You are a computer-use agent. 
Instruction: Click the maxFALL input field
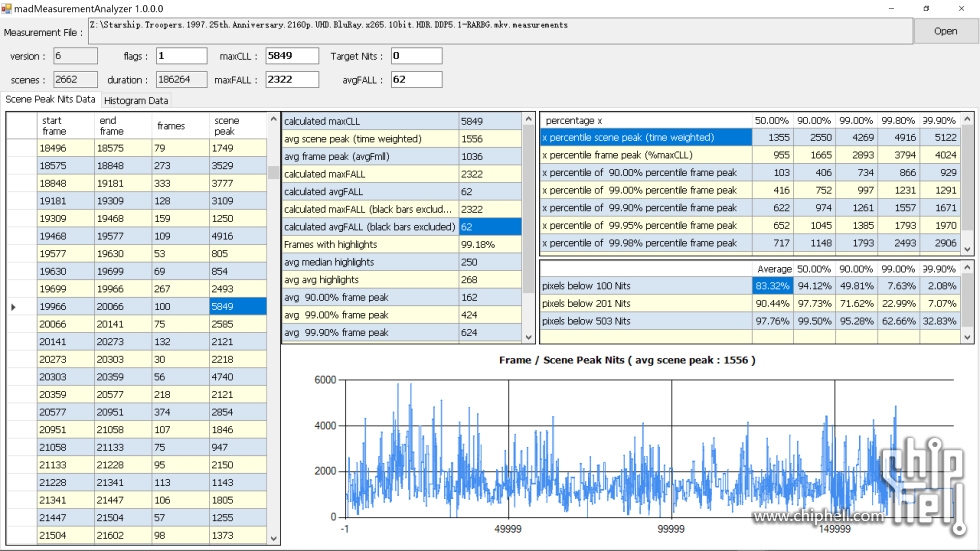[x=291, y=80]
